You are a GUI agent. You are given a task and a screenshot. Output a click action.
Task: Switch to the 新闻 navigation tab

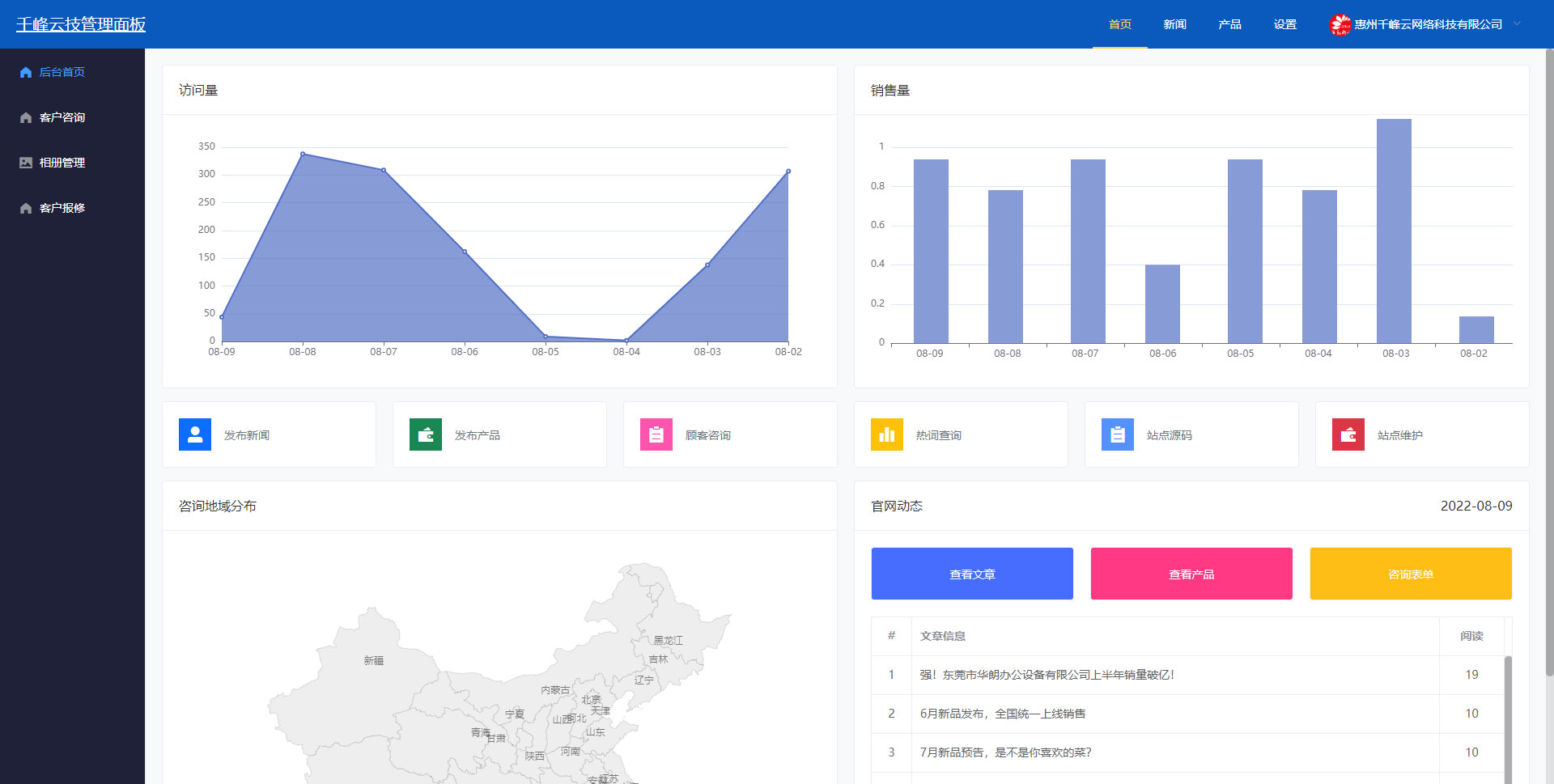[x=1174, y=25]
